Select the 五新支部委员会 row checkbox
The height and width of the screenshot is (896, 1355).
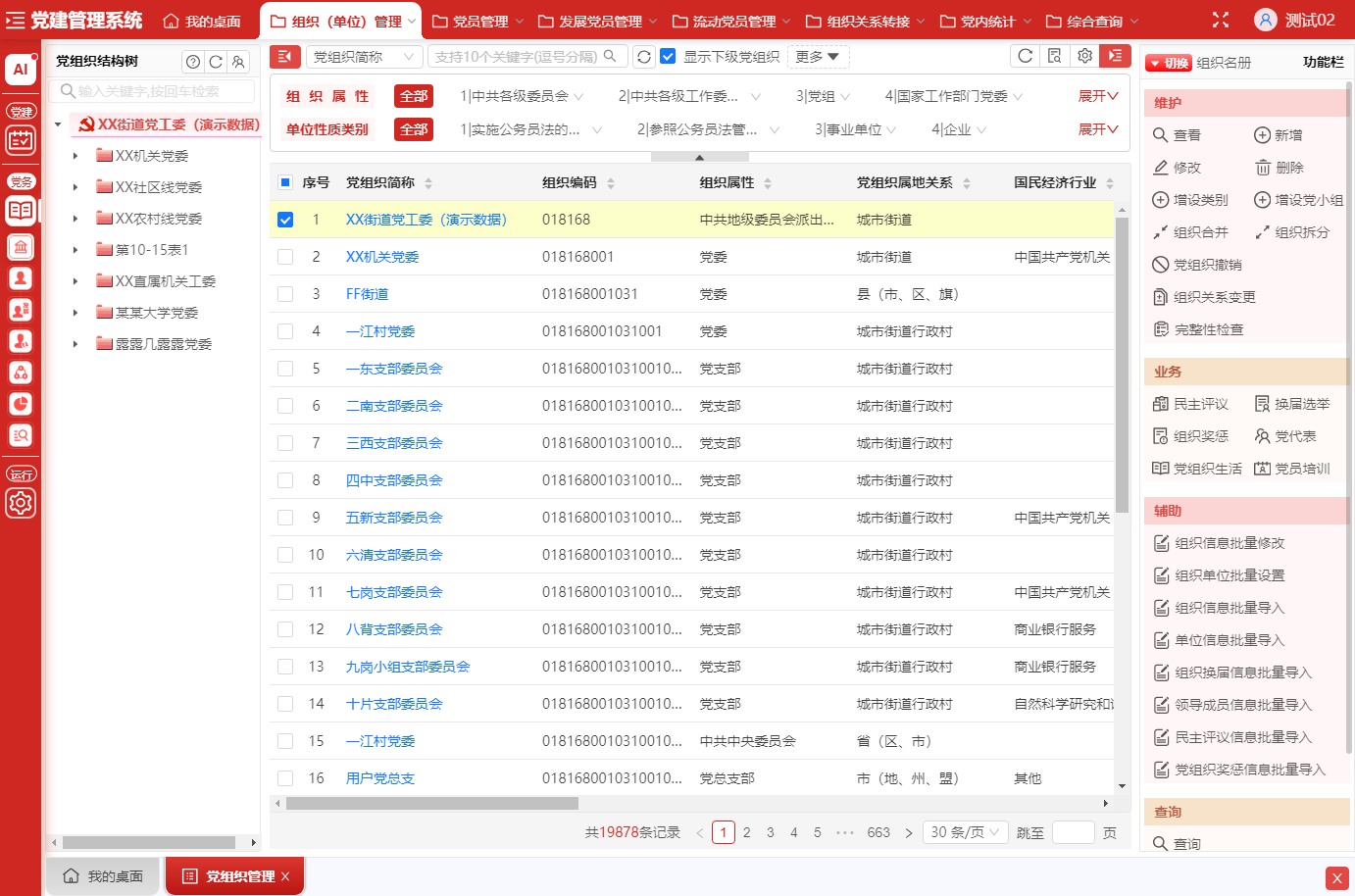(285, 518)
